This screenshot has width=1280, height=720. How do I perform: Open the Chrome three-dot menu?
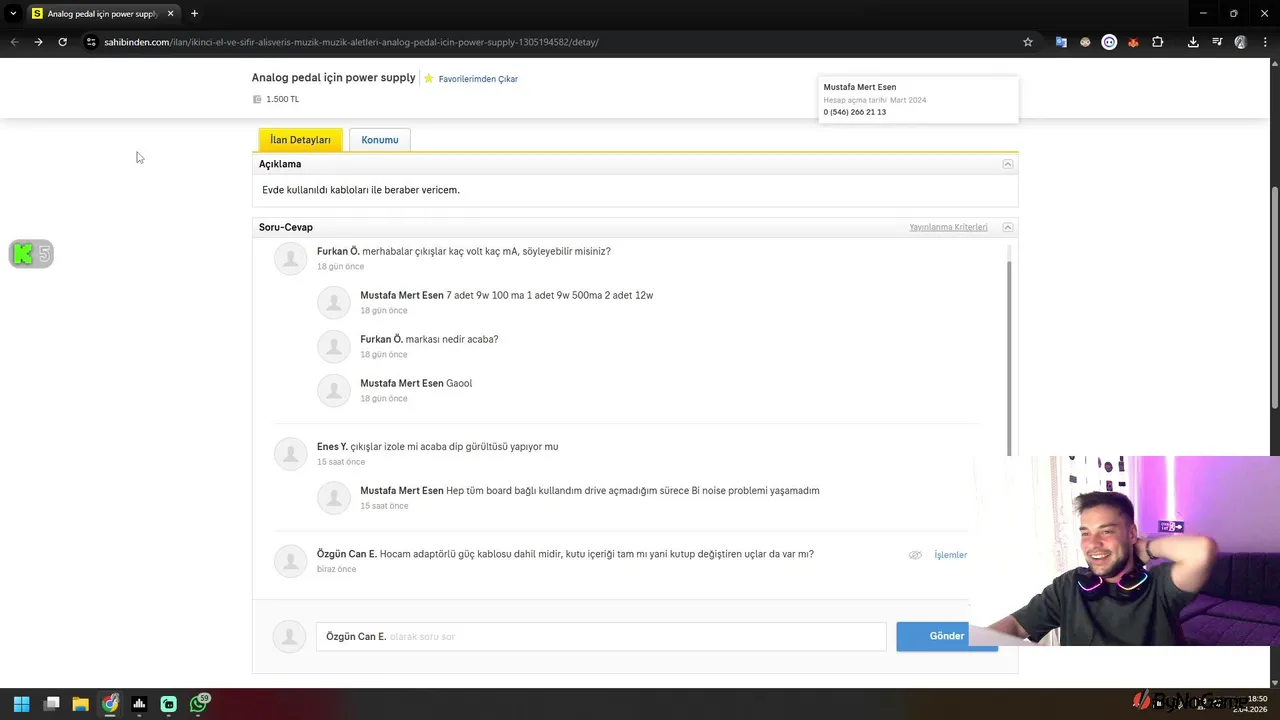tap(1264, 42)
